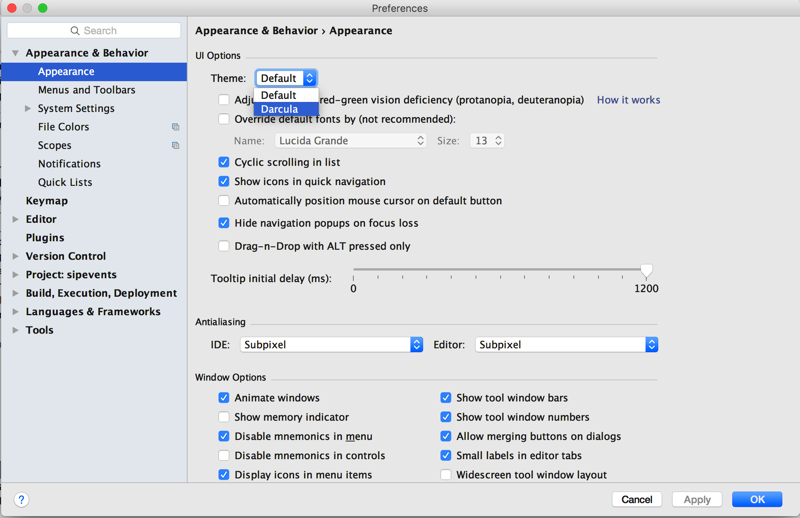Click the Tooltip initial delay slider handle

pyautogui.click(x=646, y=270)
